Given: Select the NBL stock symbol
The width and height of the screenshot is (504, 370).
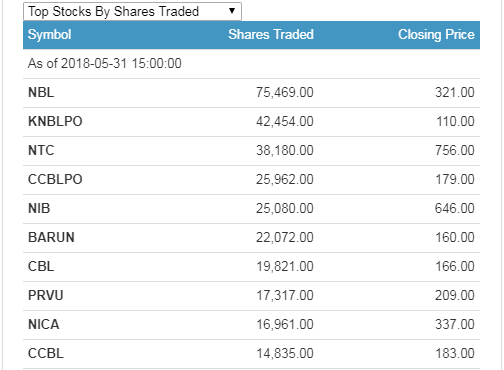Looking at the screenshot, I should coord(41,92).
